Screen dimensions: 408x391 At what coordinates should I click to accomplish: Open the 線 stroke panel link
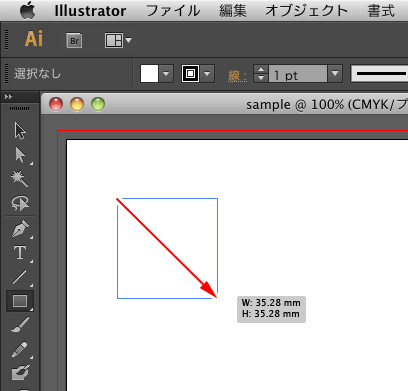point(237,76)
